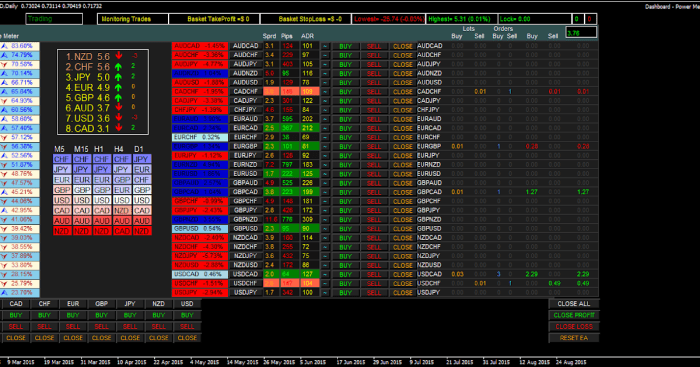Click the tilde icon beside USDJPY row
Image resolution: width=700 pixels, height=367 pixels.
(x=325, y=292)
